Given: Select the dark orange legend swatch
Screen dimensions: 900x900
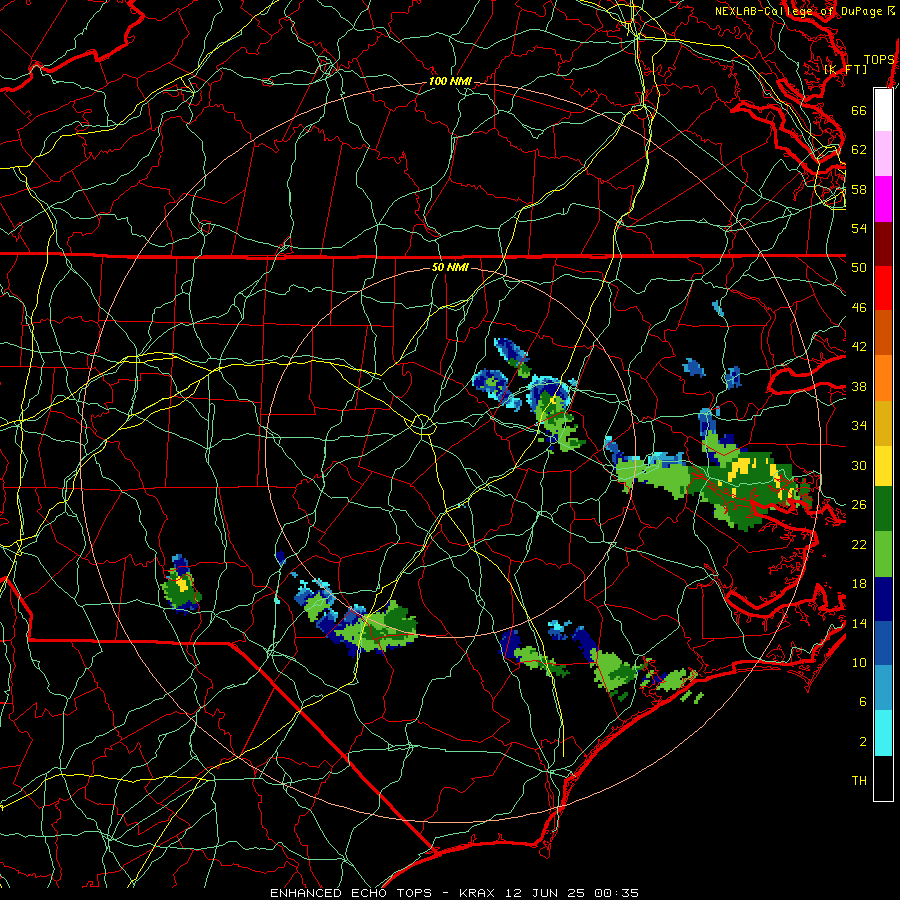Looking at the screenshot, I should click(883, 333).
